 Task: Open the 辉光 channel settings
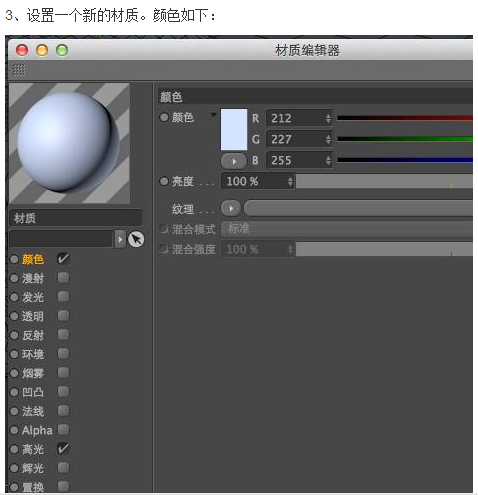[33, 468]
